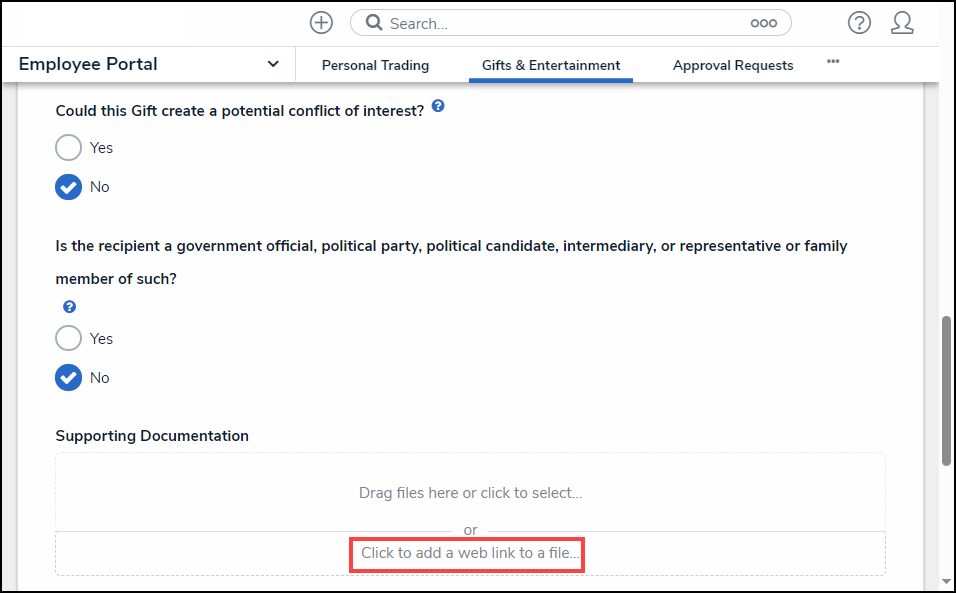Click into the Search input field
The image size is (956, 593).
pos(560,23)
